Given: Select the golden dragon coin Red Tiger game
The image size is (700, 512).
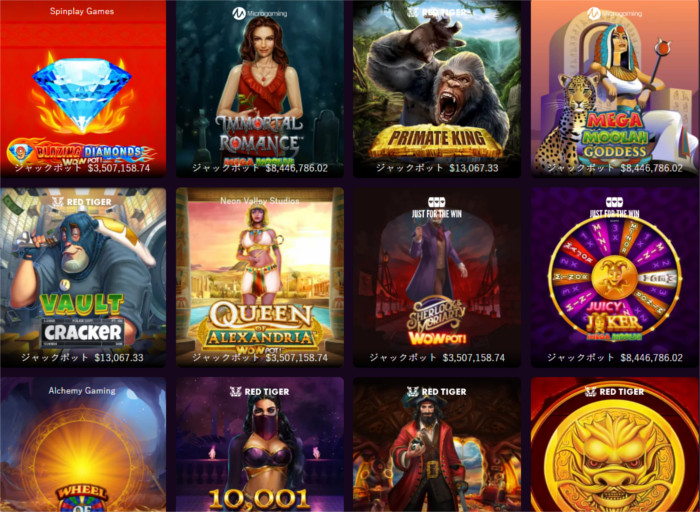Looking at the screenshot, I should 615,445.
